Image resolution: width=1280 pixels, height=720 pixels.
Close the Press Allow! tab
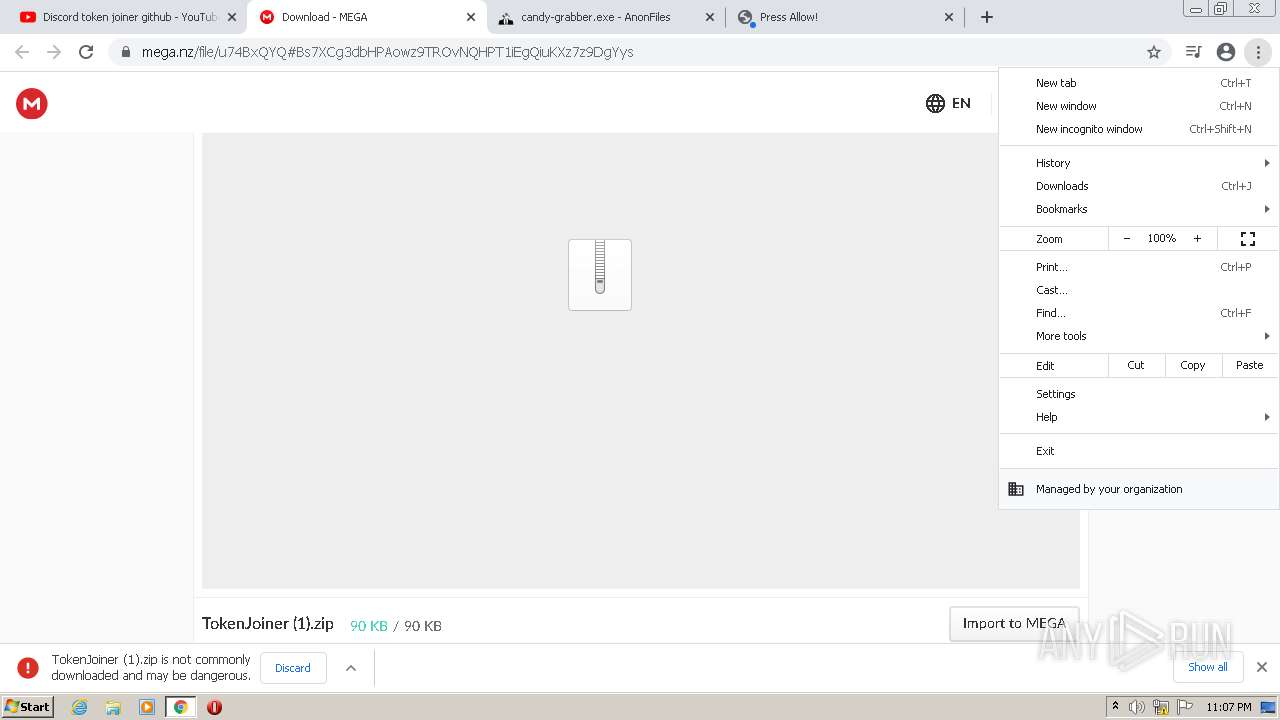point(949,17)
